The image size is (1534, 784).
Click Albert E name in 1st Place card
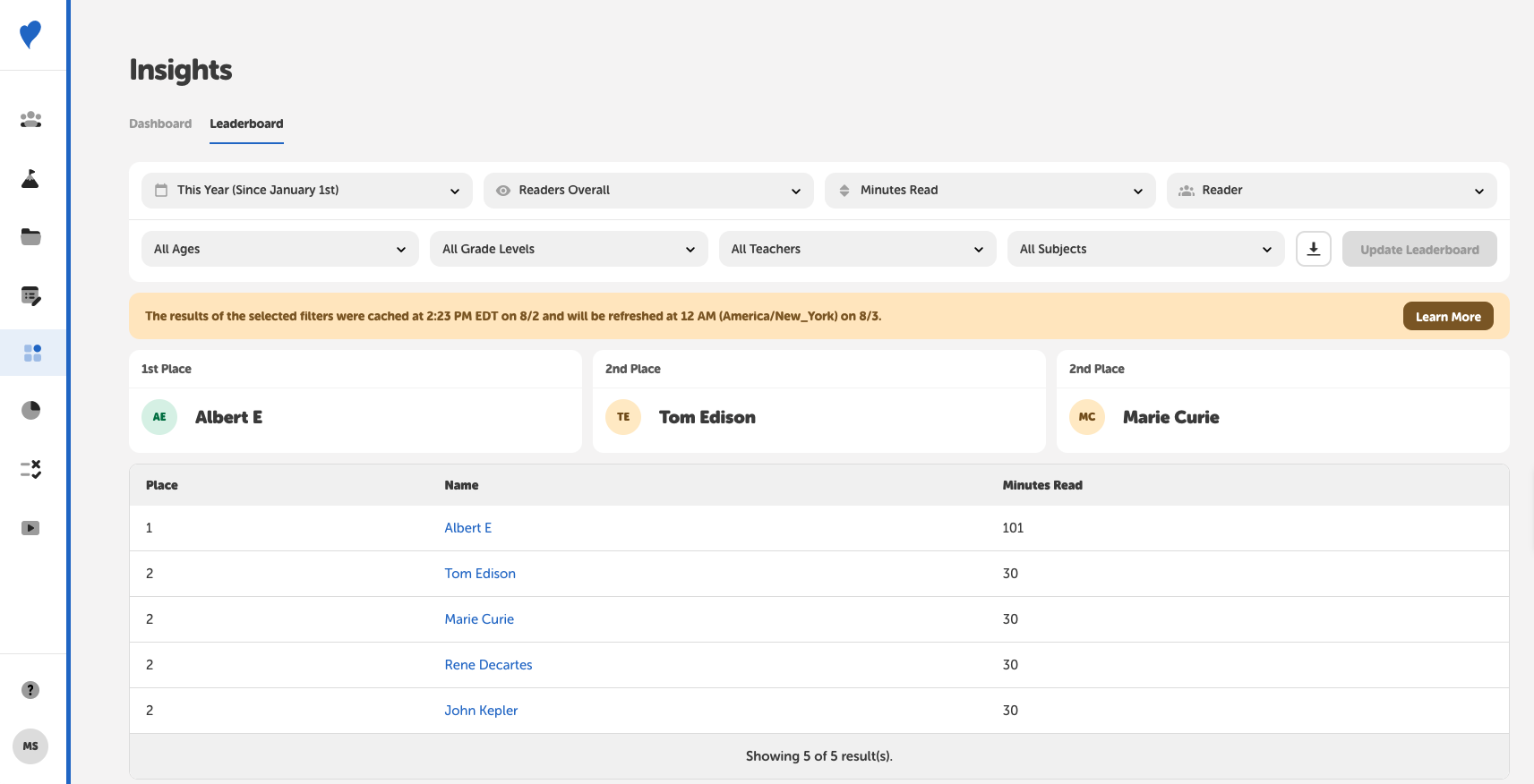228,417
